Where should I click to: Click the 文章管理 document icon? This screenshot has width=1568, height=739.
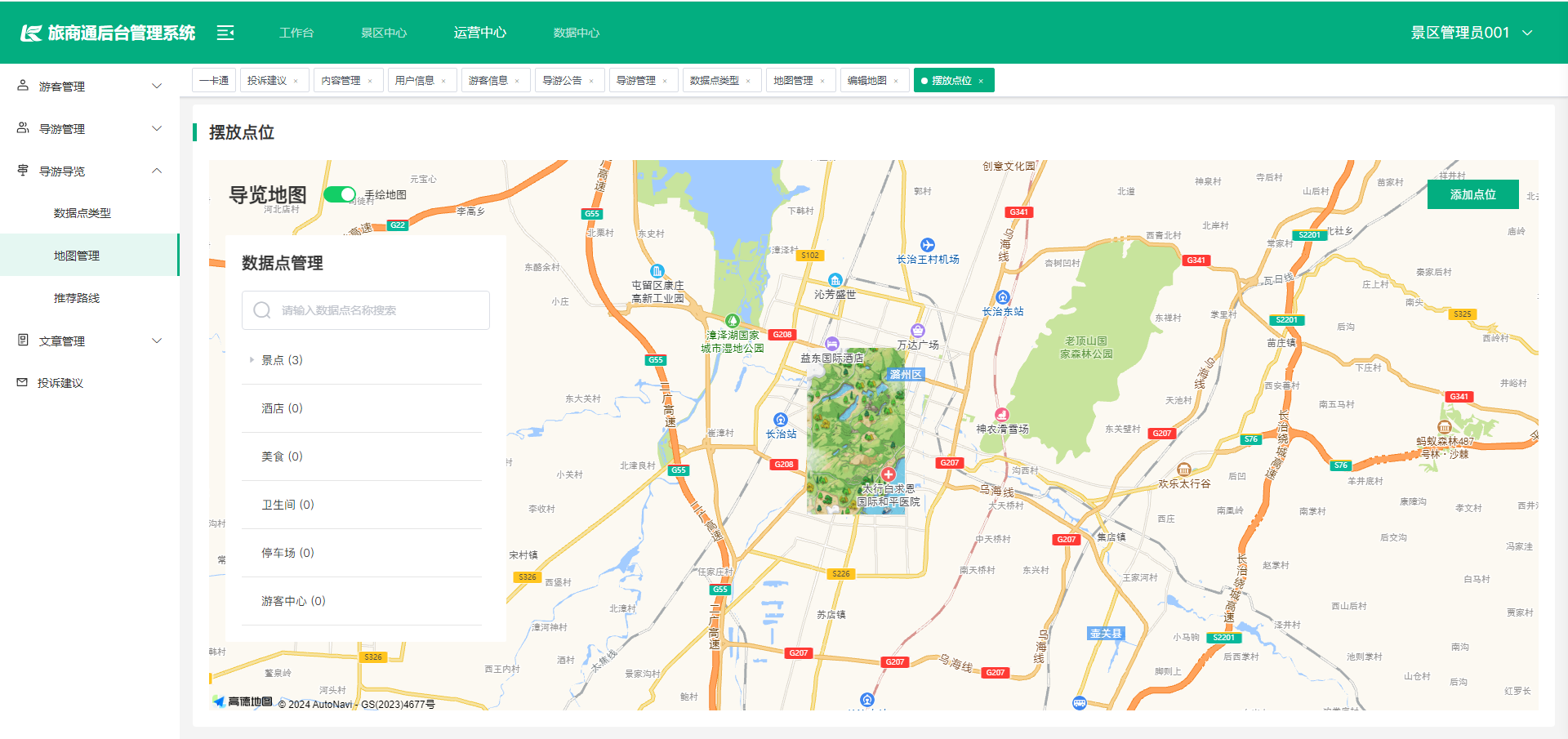(23, 340)
